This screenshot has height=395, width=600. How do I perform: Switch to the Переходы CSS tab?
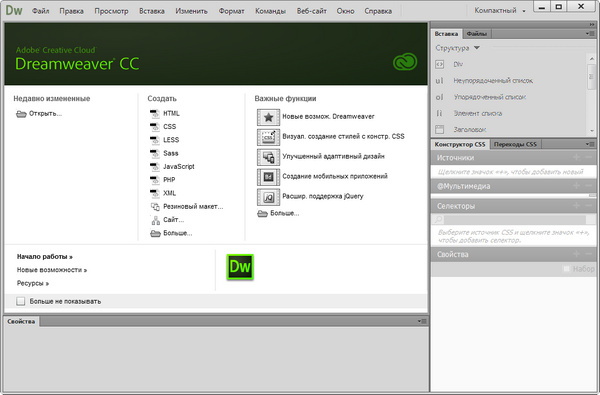[x=515, y=144]
